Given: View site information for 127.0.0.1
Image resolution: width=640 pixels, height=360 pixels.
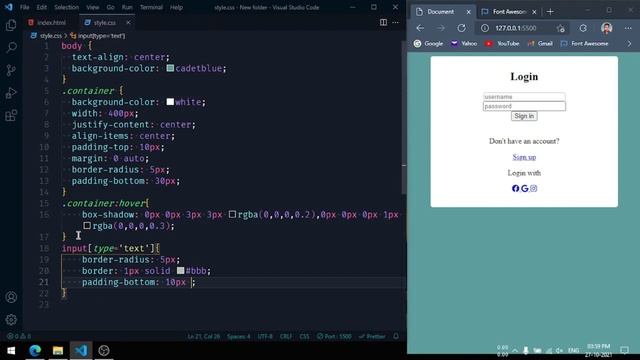Looking at the screenshot, I should tap(484, 28).
